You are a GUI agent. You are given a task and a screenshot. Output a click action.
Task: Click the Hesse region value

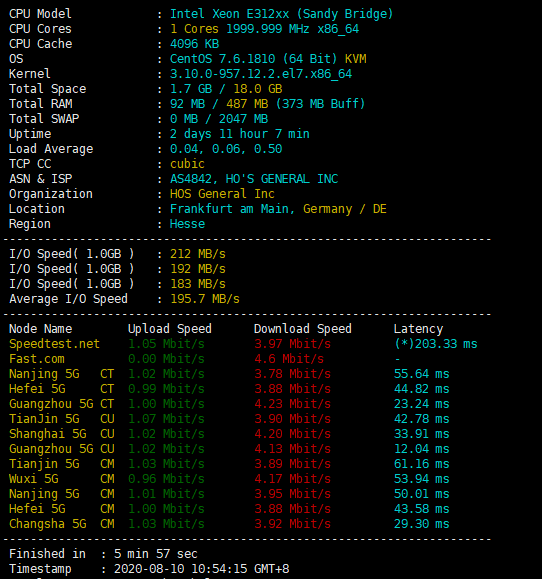tap(187, 224)
